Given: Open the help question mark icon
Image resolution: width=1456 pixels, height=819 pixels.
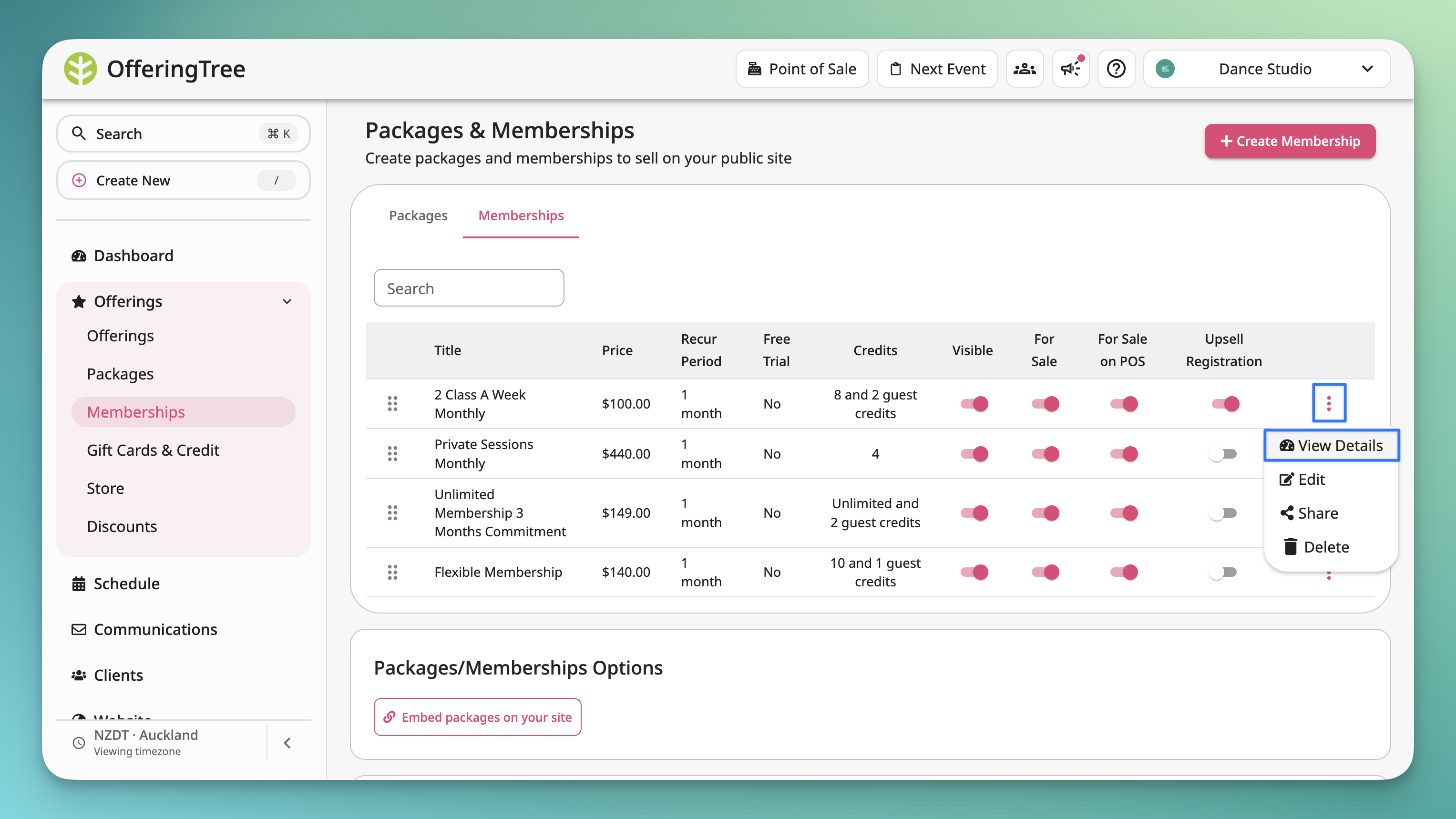Looking at the screenshot, I should 1116,69.
